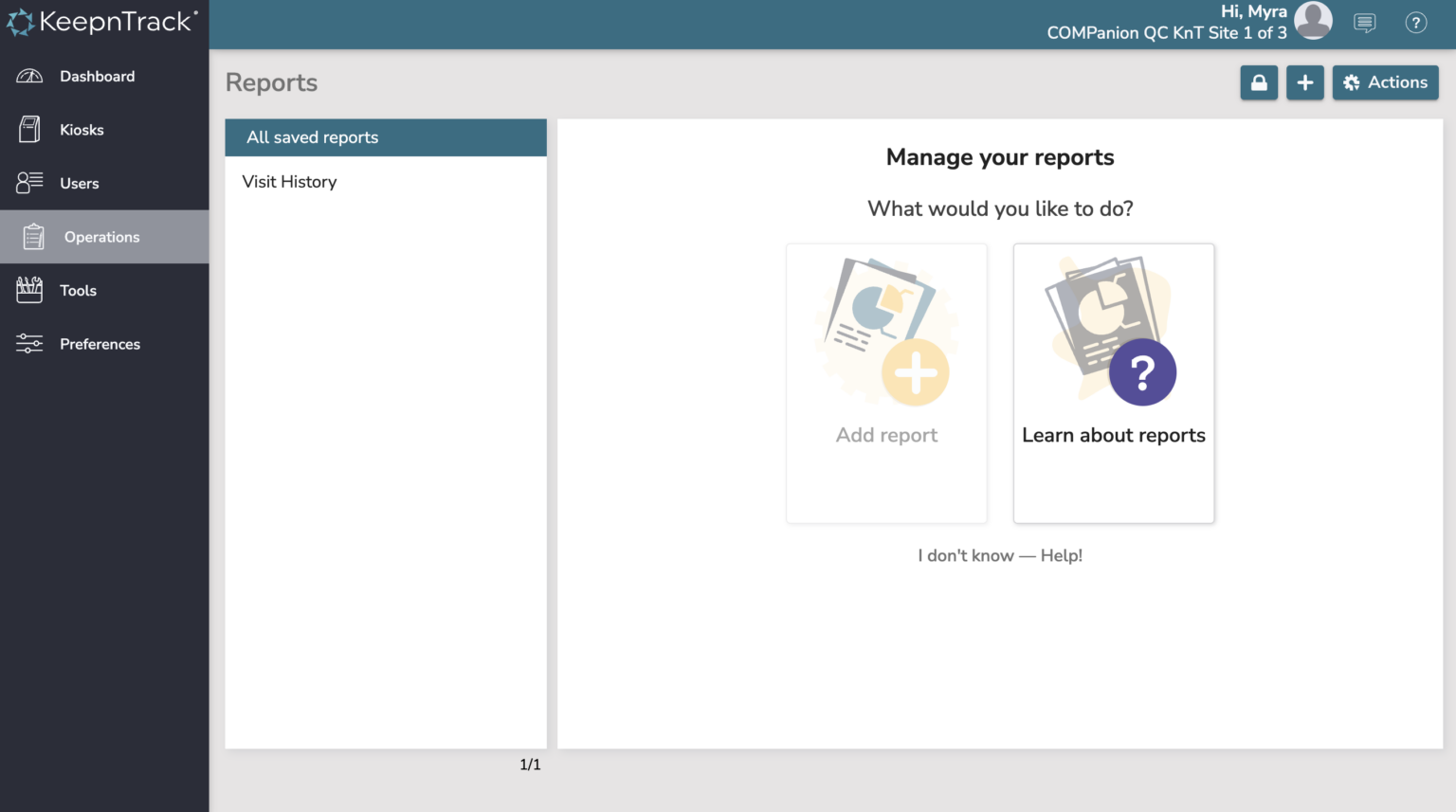Image resolution: width=1456 pixels, height=812 pixels.
Task: Select the Kiosks icon in the sidebar
Action: (29, 129)
